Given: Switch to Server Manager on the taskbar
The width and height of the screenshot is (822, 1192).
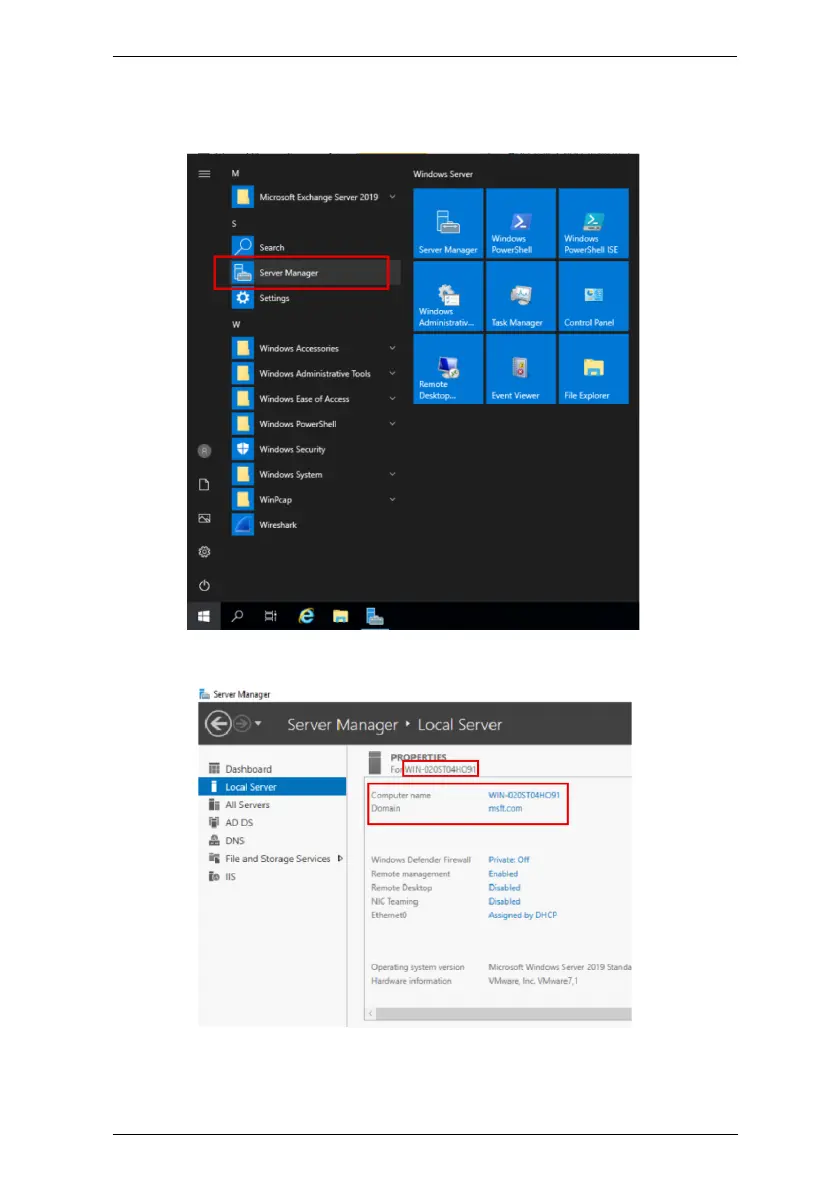Looking at the screenshot, I should tap(374, 617).
